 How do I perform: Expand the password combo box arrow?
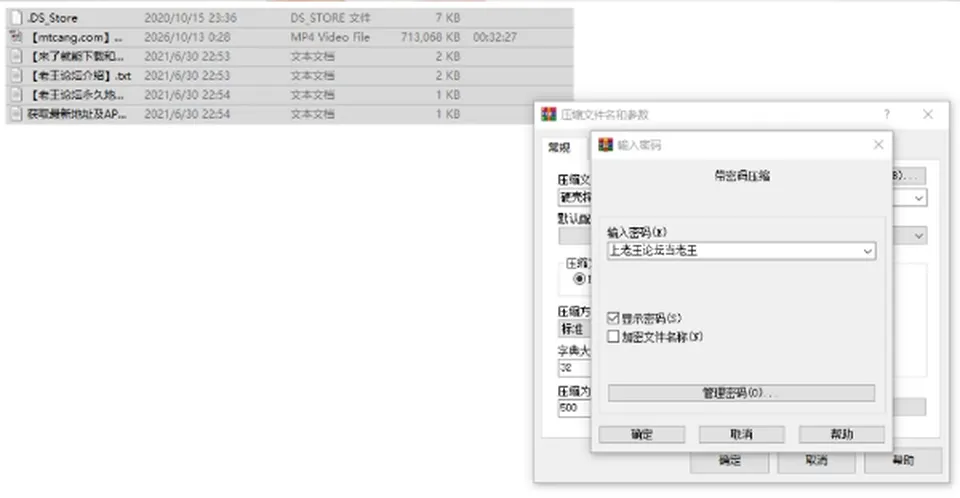click(x=868, y=251)
